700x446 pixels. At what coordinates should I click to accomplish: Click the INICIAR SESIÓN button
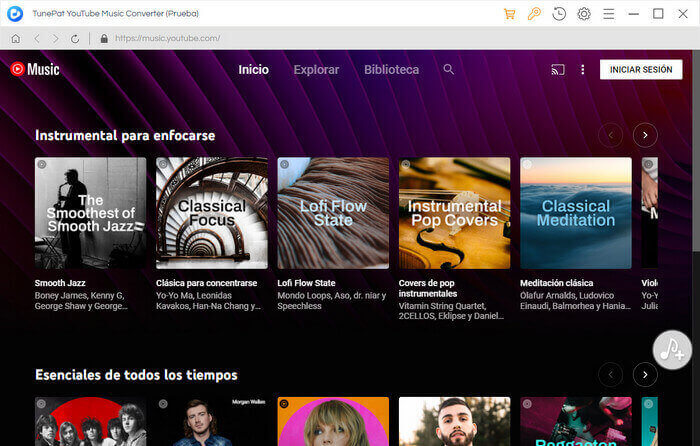[x=641, y=70]
